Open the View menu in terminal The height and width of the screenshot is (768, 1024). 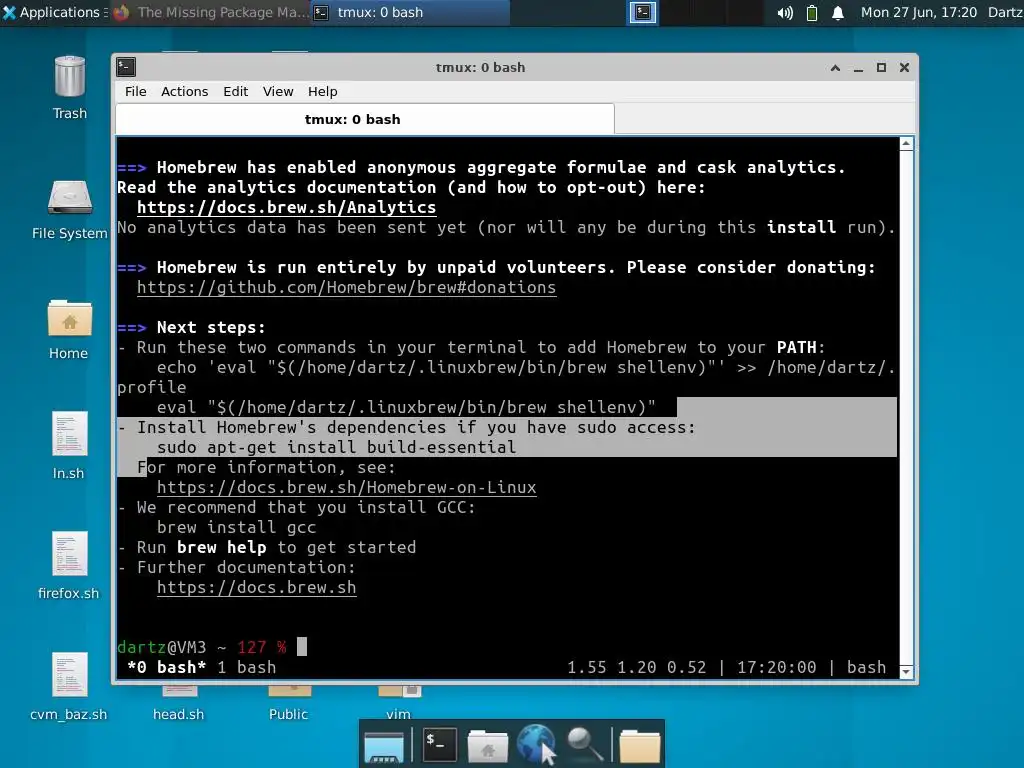tap(278, 91)
